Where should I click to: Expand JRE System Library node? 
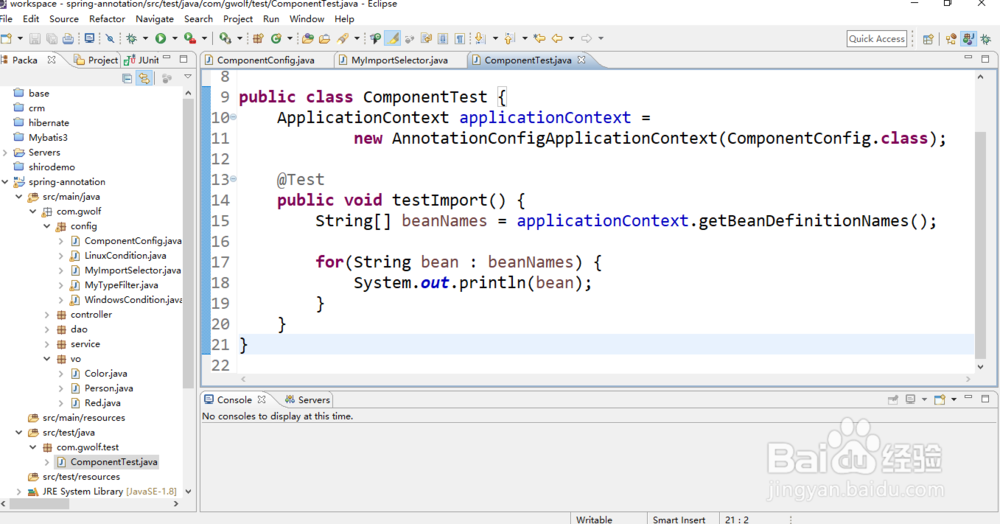(x=18, y=491)
